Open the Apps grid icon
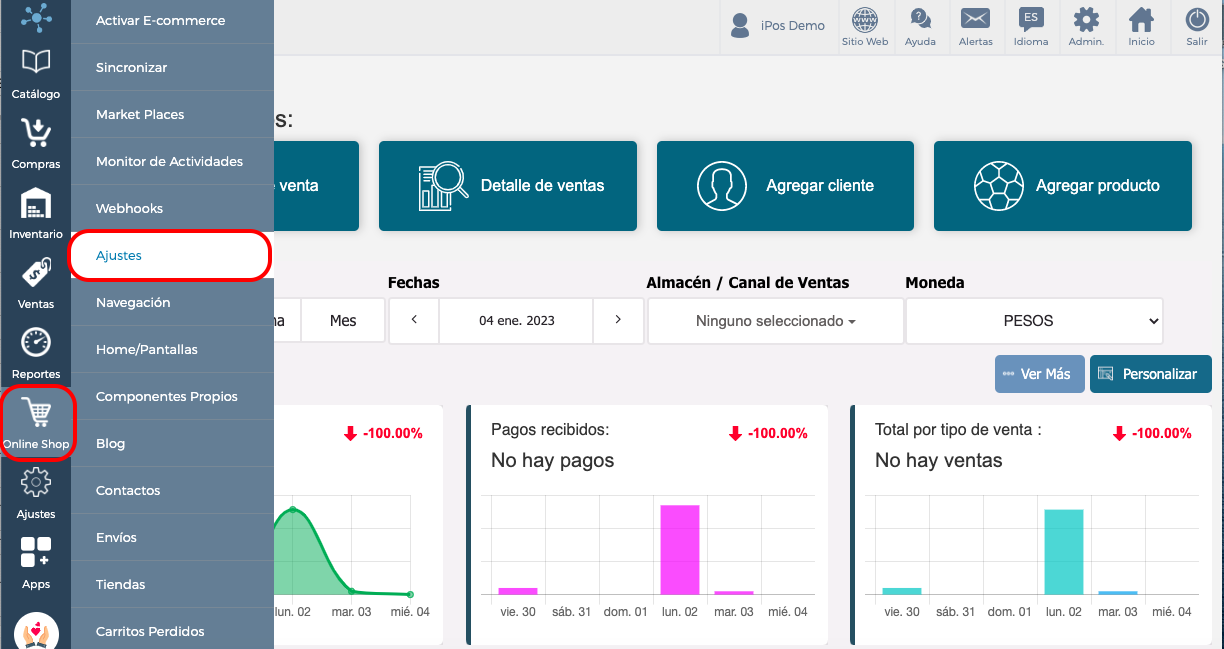 (36, 552)
